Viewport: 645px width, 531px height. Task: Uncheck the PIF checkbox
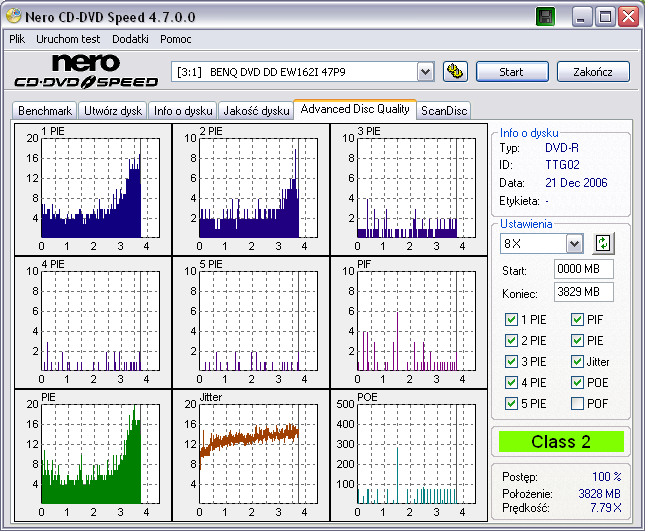577,320
